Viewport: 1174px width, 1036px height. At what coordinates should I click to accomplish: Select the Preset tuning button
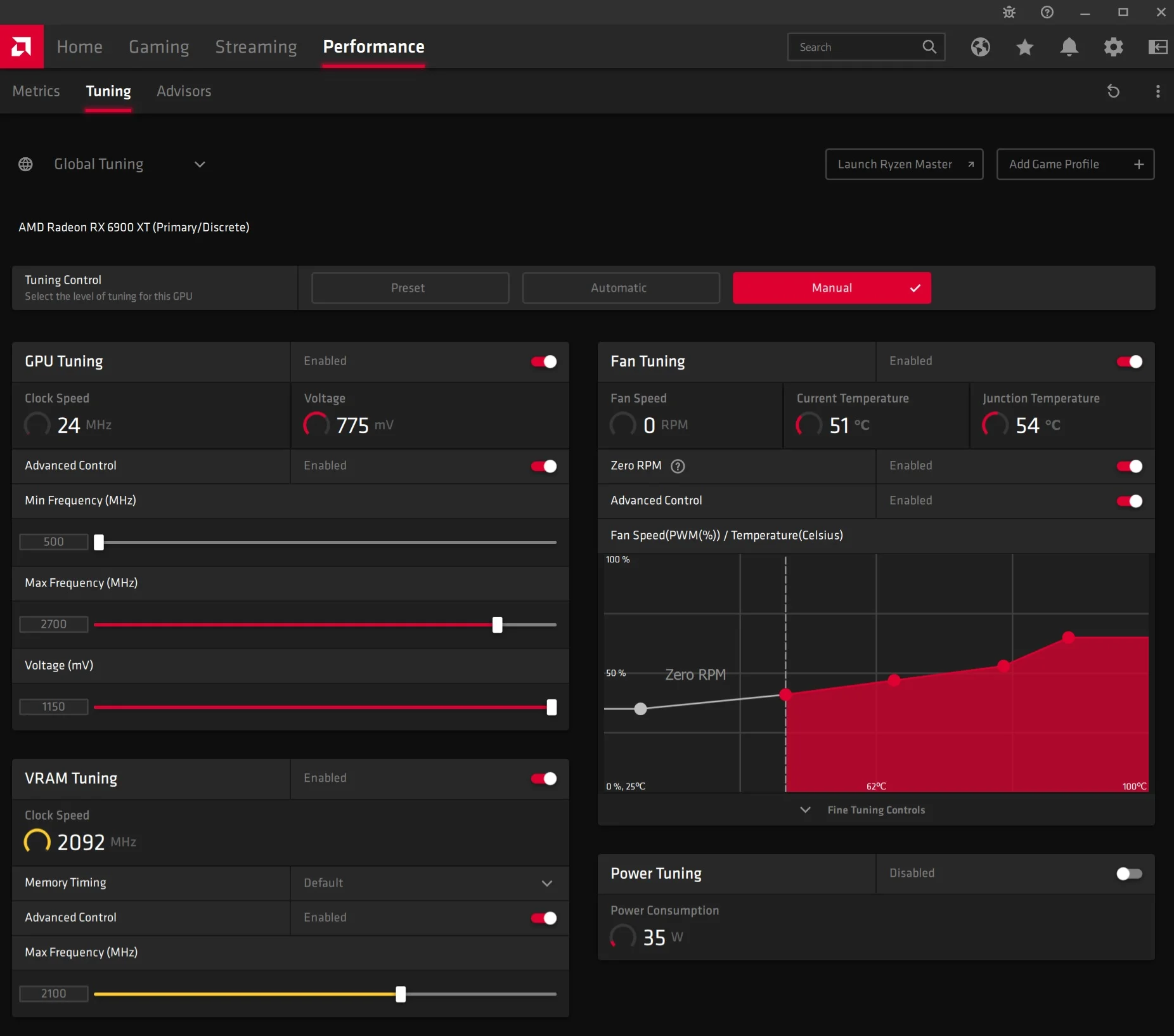[x=410, y=288]
